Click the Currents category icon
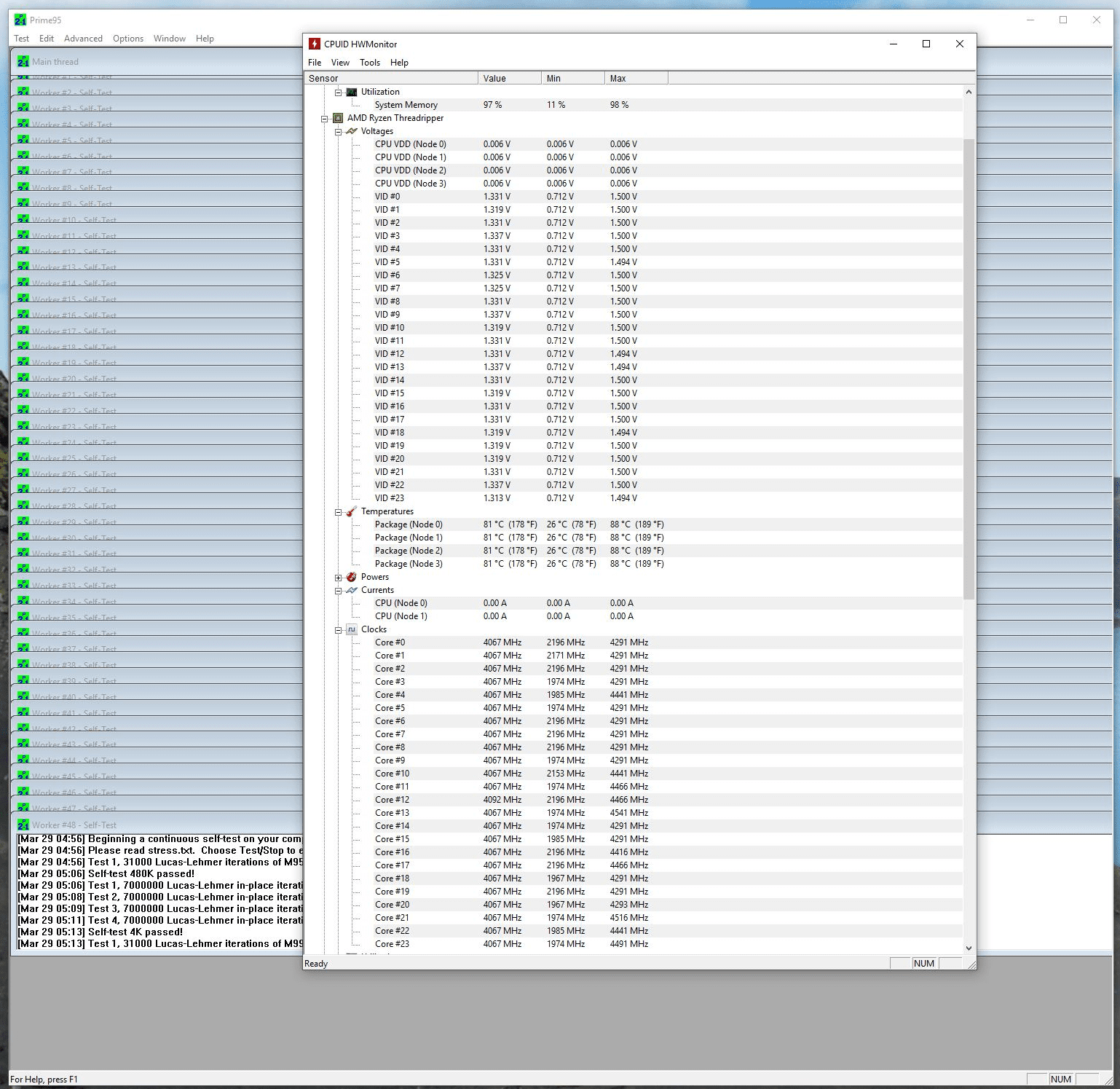 tap(352, 590)
